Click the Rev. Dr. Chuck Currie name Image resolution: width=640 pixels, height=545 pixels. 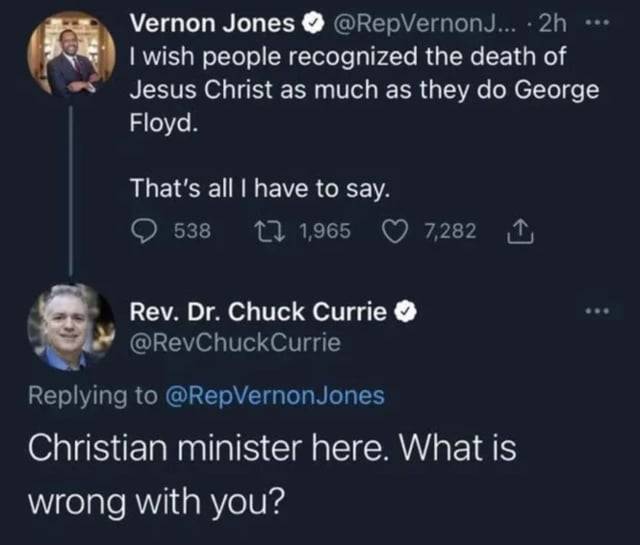[259, 312]
